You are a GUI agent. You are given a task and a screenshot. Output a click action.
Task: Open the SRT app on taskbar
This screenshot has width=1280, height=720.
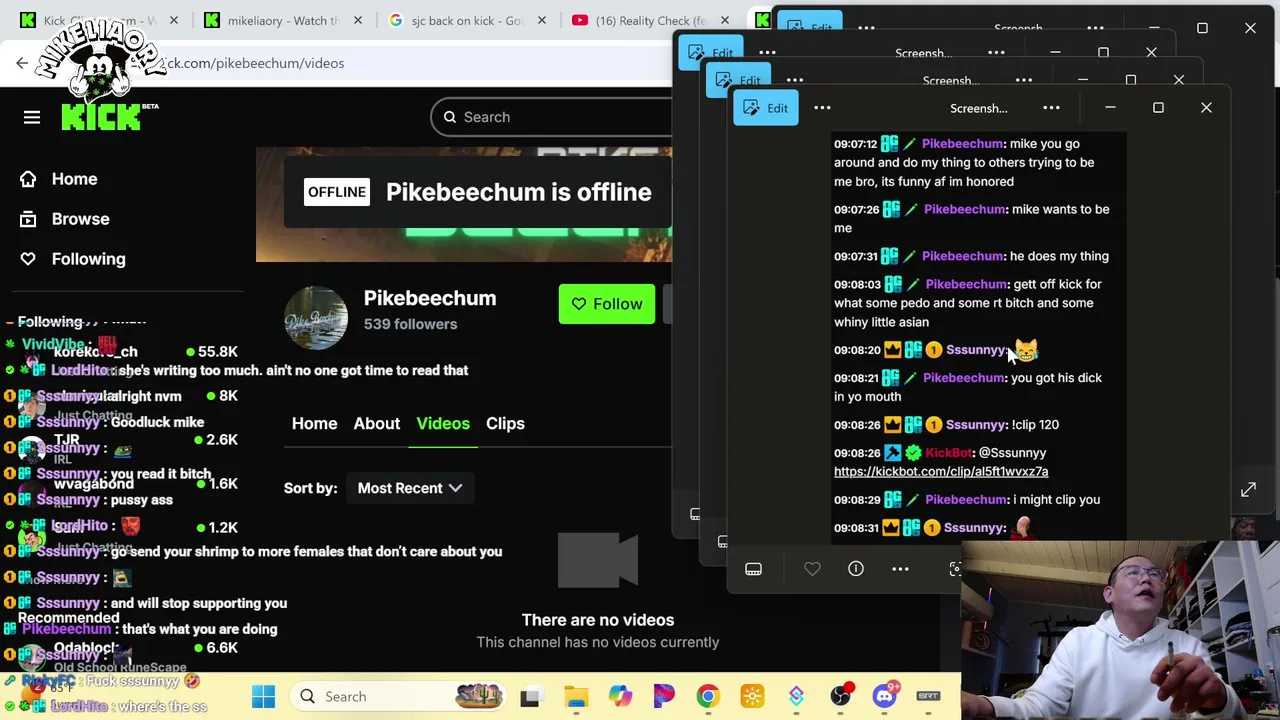(928, 697)
